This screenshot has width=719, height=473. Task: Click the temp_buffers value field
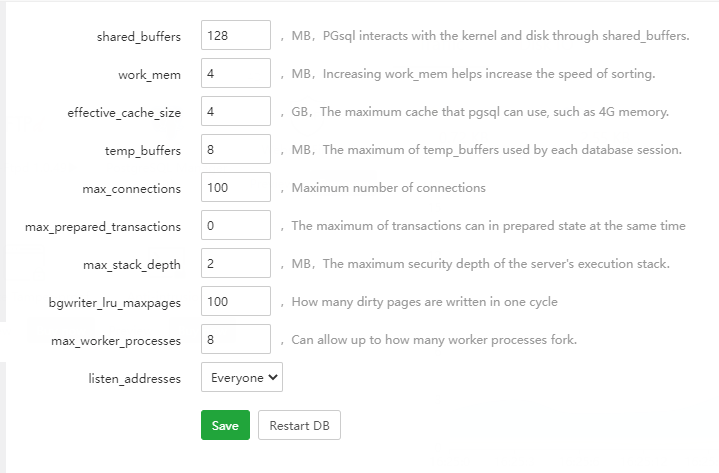coord(236,150)
